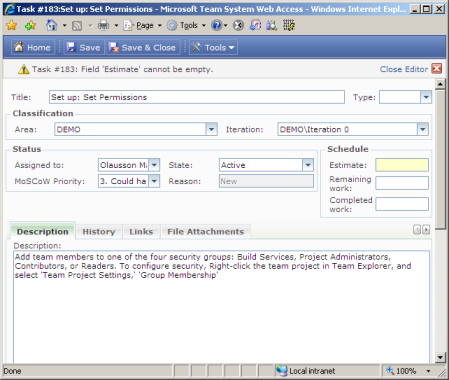The image size is (449, 380).
Task: Click the Internet Explorer title bar icon
Action: click(x=10, y=9)
